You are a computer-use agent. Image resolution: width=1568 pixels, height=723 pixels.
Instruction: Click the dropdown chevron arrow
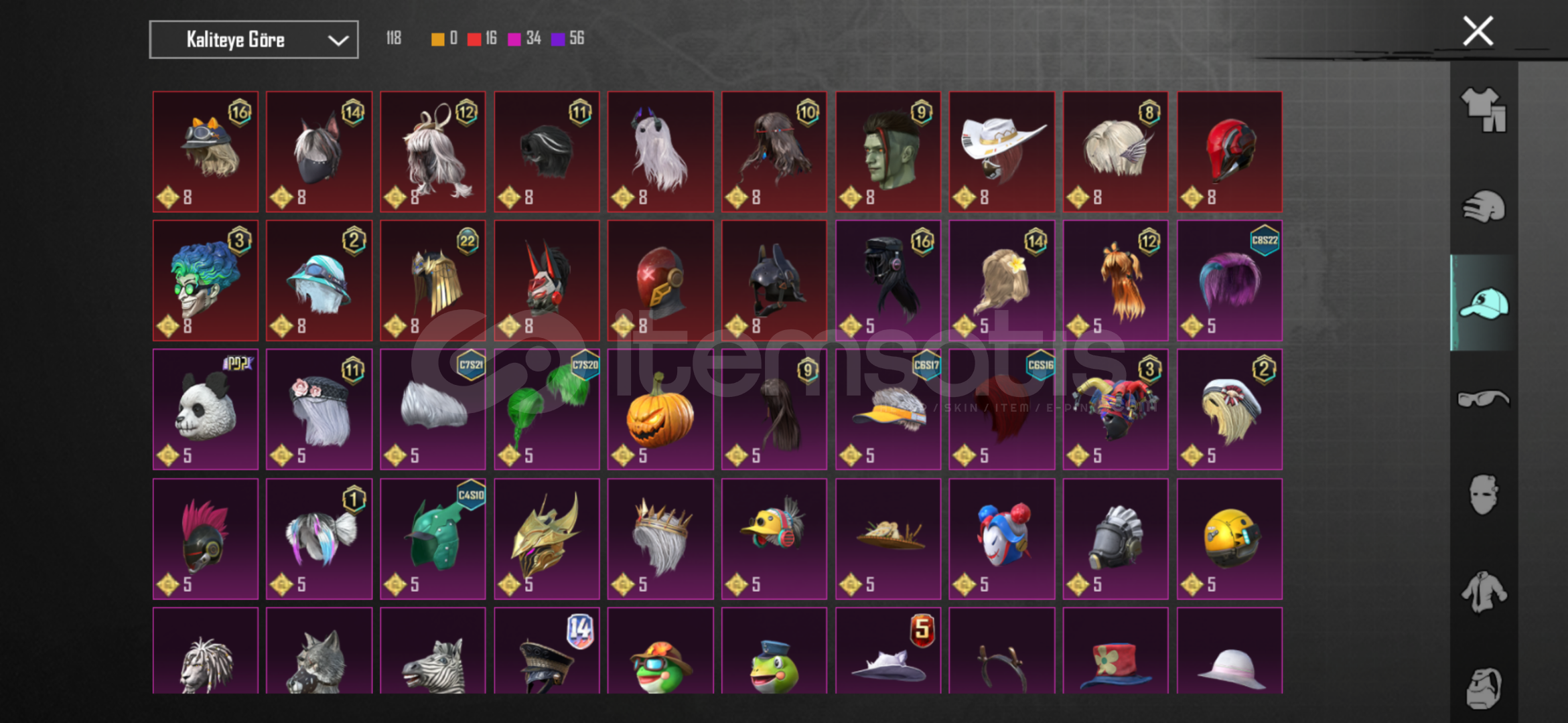(338, 40)
